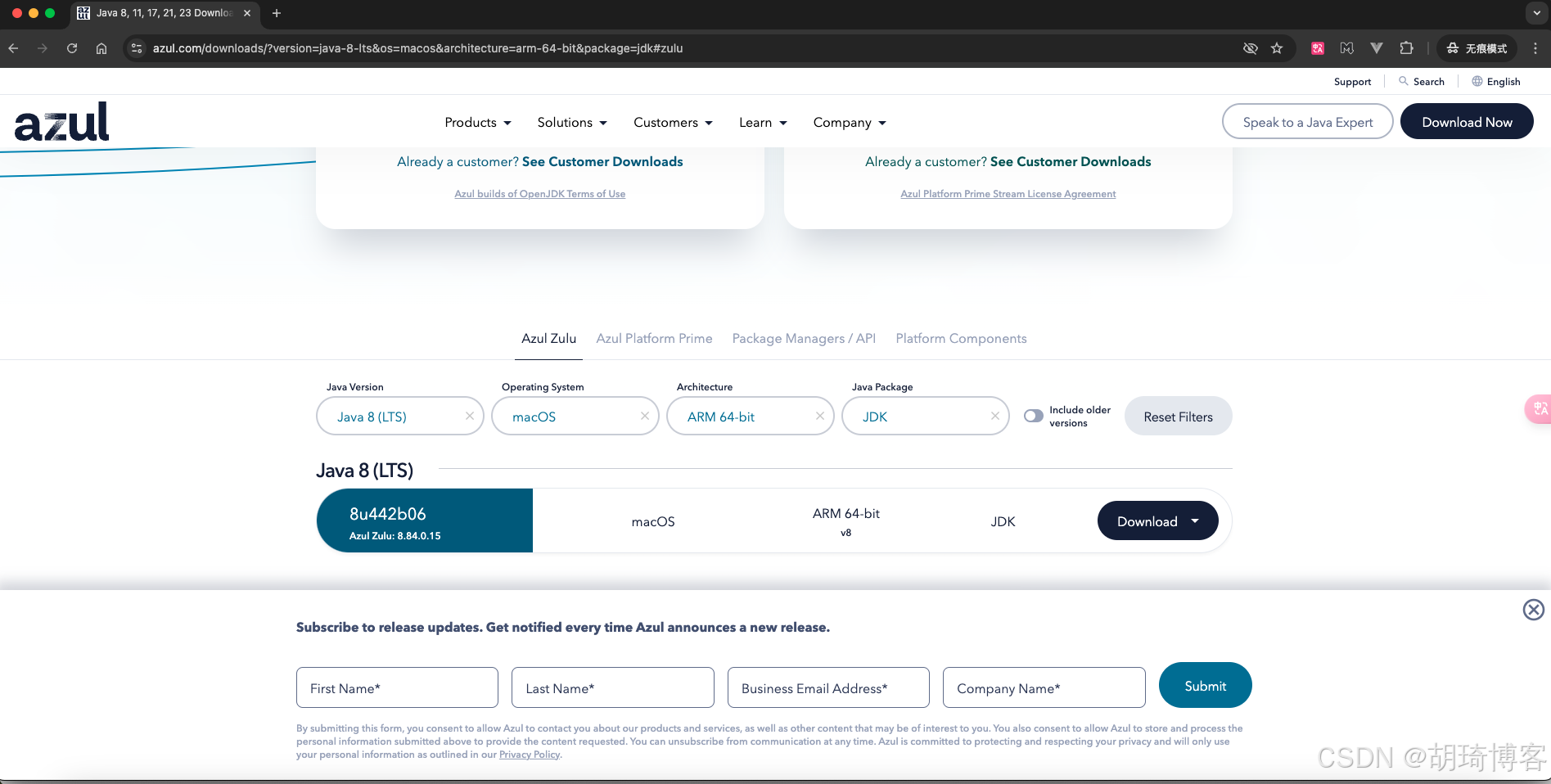Close the Java 8, 11, 17 tab

click(247, 13)
